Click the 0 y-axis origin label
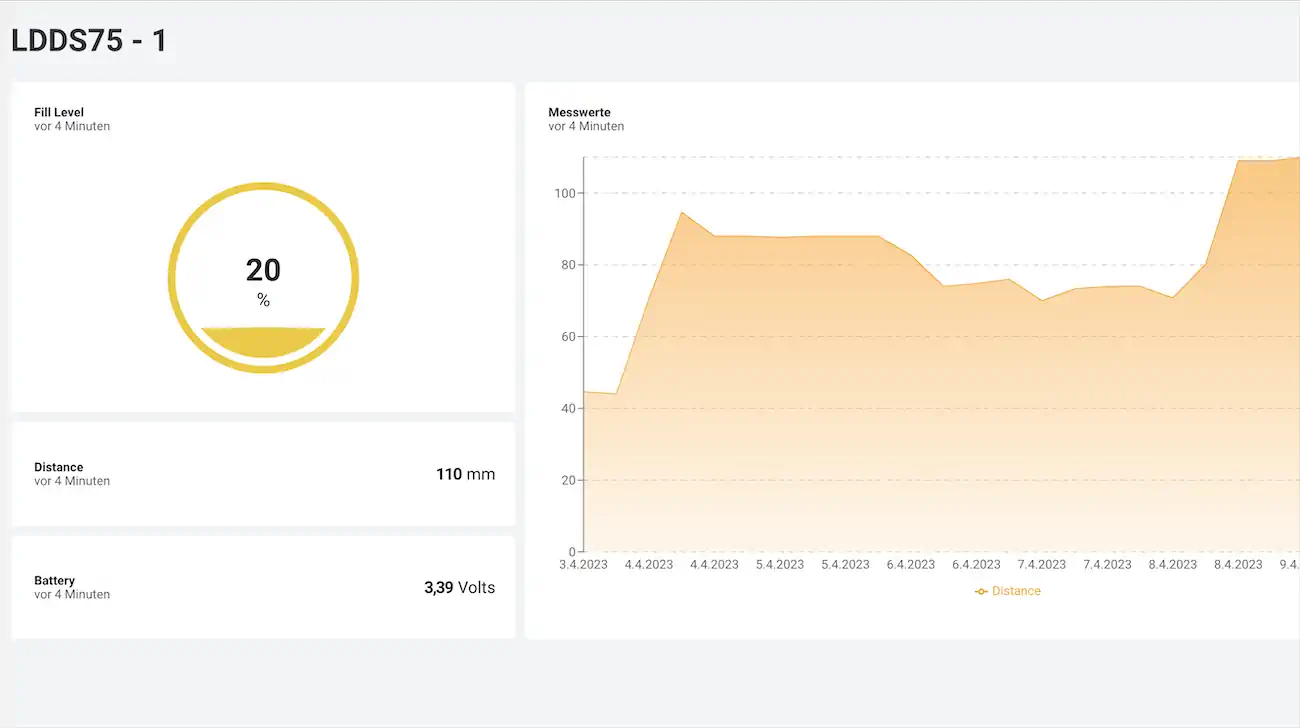 click(572, 552)
